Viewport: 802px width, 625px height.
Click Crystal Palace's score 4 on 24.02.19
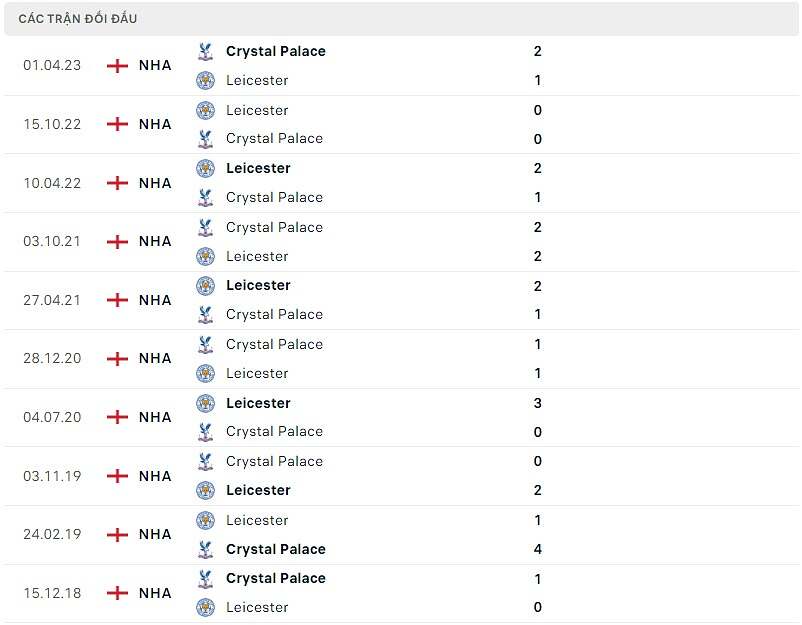coord(538,549)
